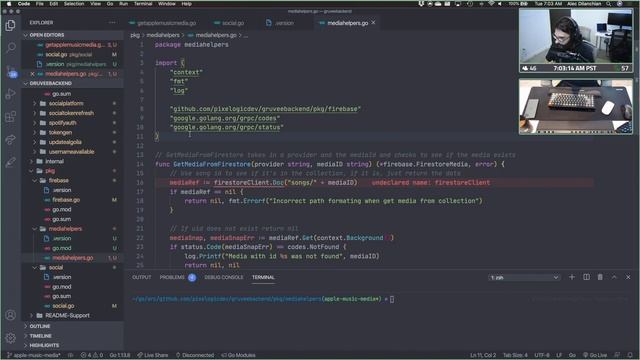The image size is (640, 360).
Task: Open firebase.go in the file tree
Action: click(66, 200)
